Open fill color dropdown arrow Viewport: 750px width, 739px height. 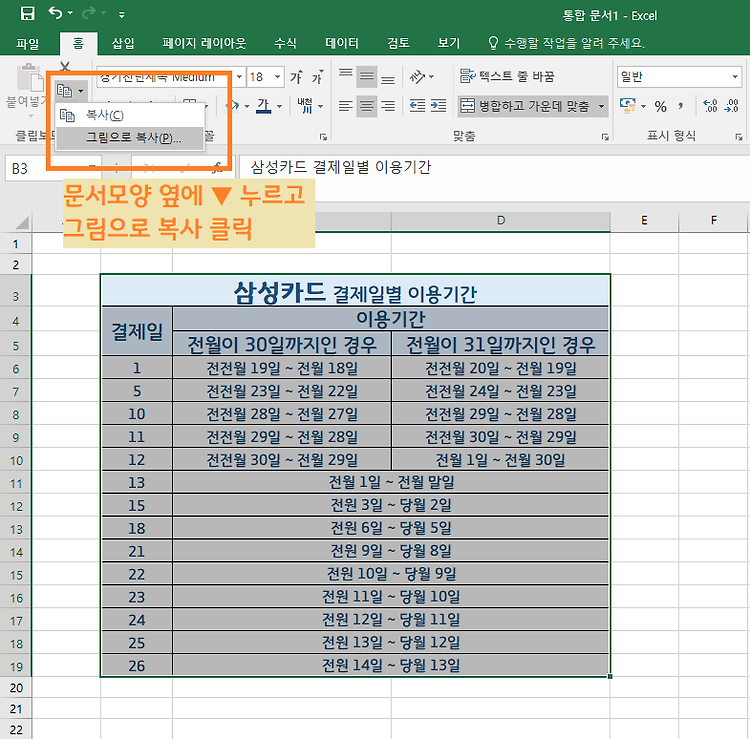tap(247, 106)
